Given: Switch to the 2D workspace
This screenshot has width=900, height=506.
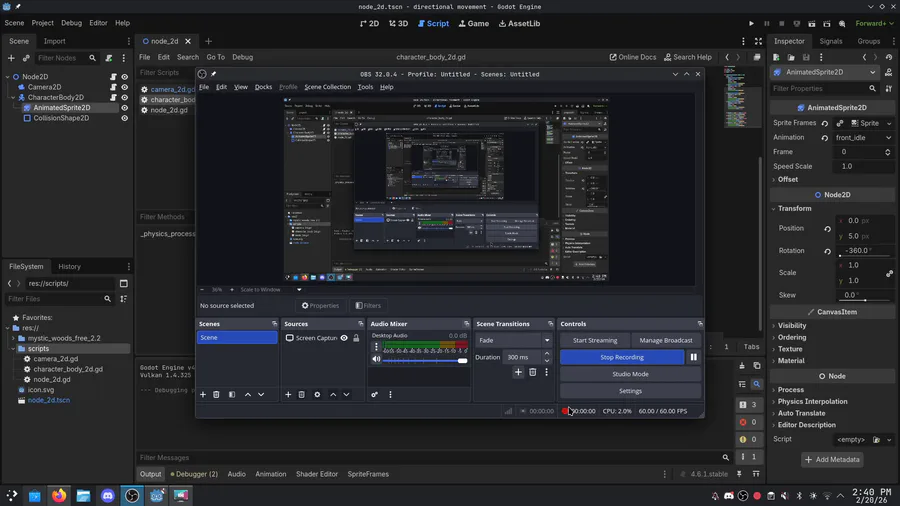Looking at the screenshot, I should pyautogui.click(x=369, y=24).
